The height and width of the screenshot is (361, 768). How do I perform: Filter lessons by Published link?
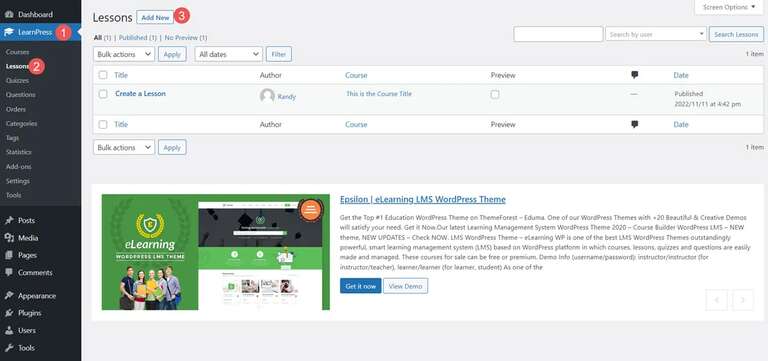(x=133, y=38)
